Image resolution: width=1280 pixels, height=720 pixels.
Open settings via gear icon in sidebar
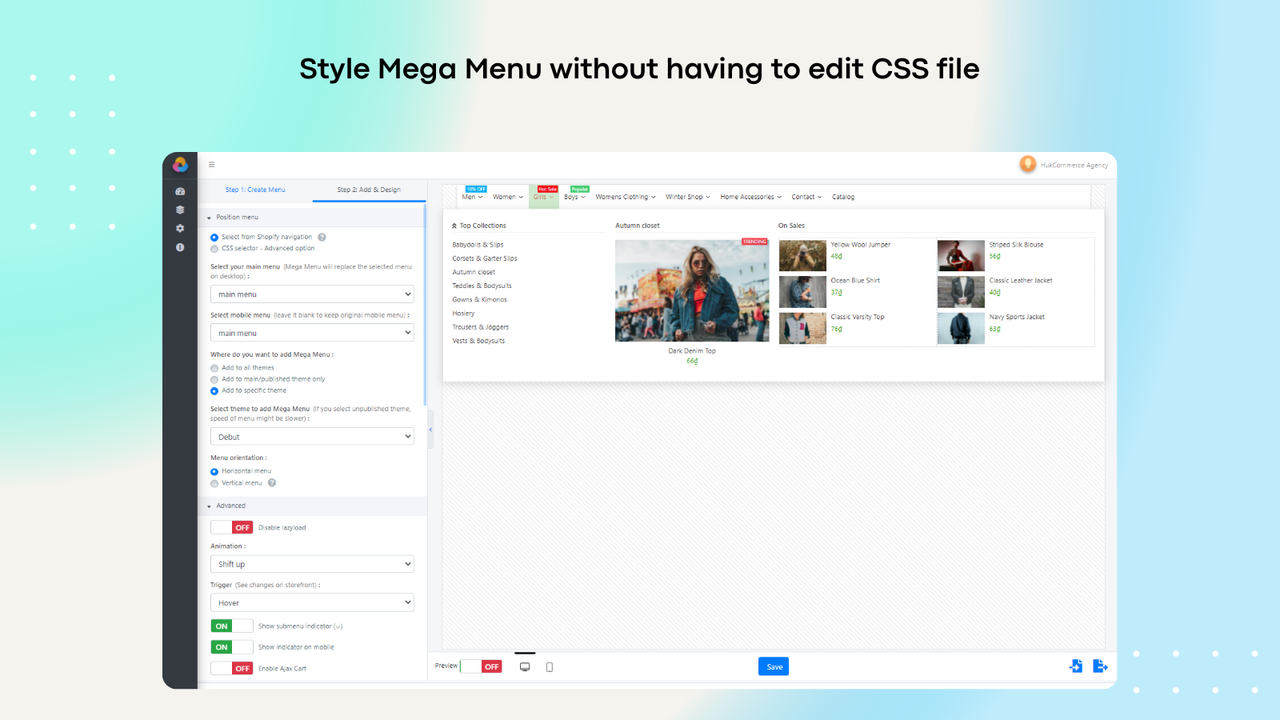pyautogui.click(x=180, y=228)
